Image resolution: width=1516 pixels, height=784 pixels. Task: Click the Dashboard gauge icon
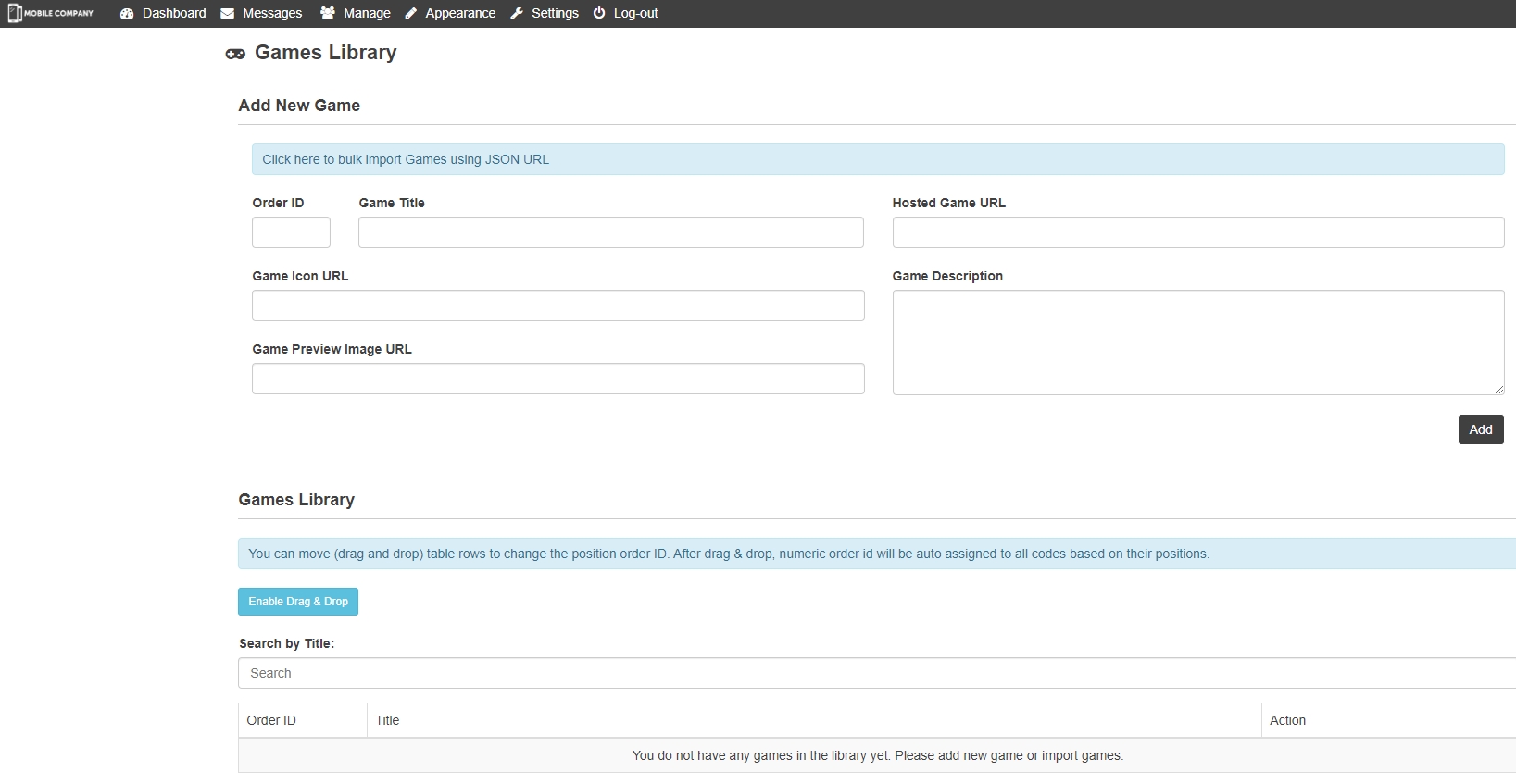(x=127, y=13)
